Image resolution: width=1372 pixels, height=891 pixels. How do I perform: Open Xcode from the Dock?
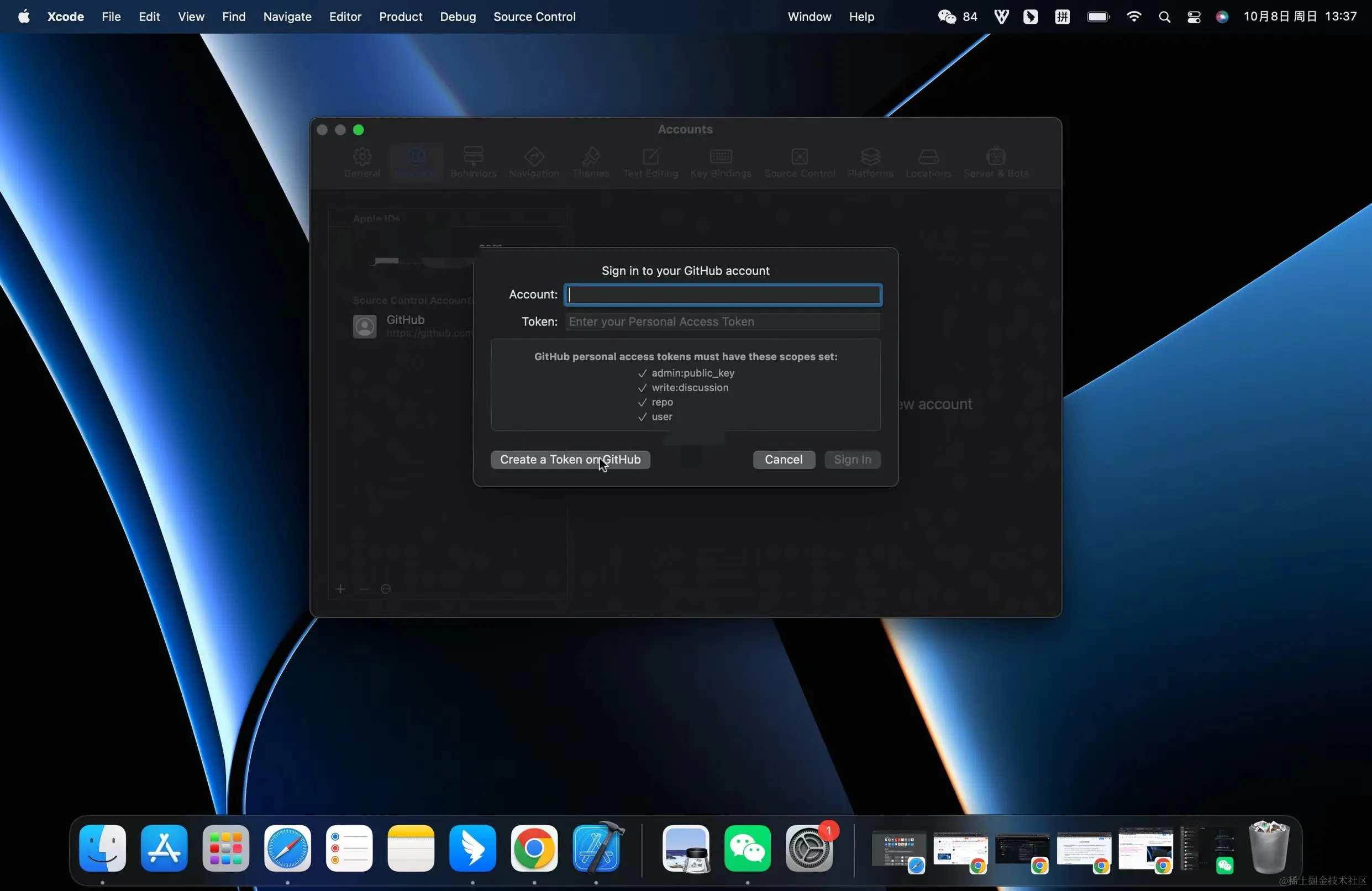tap(597, 848)
